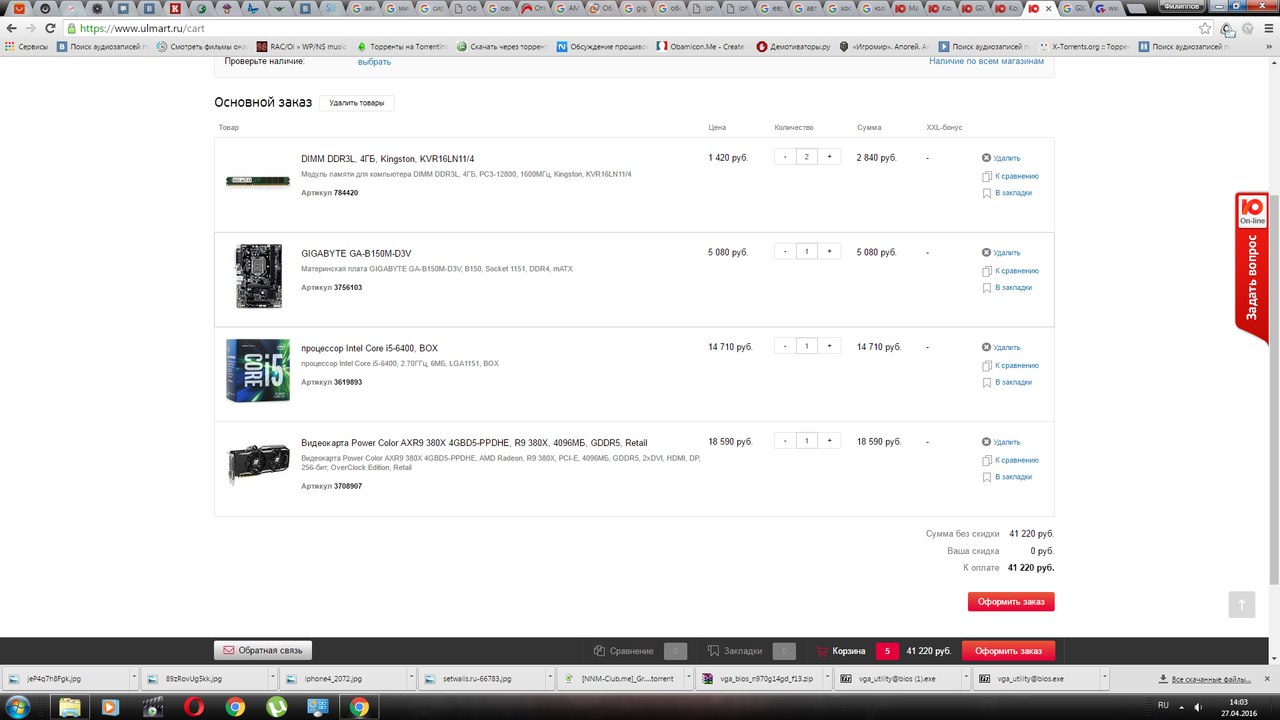Click the compare icon for GIGABYTE GA-B150M-D3V

coord(986,271)
